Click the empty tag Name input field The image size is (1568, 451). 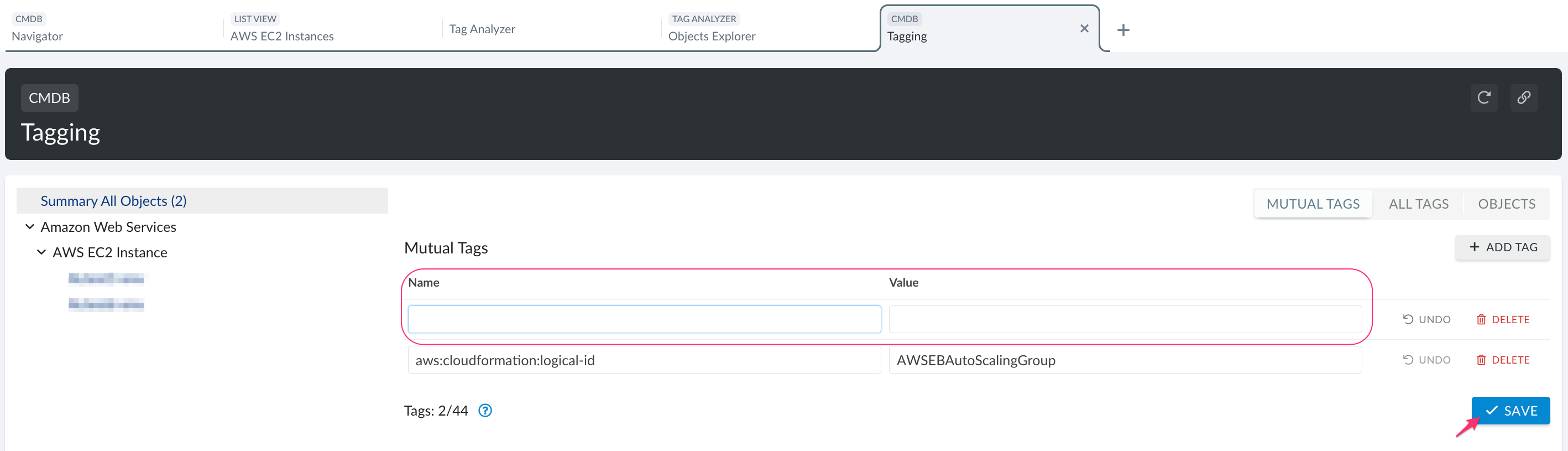pos(644,319)
